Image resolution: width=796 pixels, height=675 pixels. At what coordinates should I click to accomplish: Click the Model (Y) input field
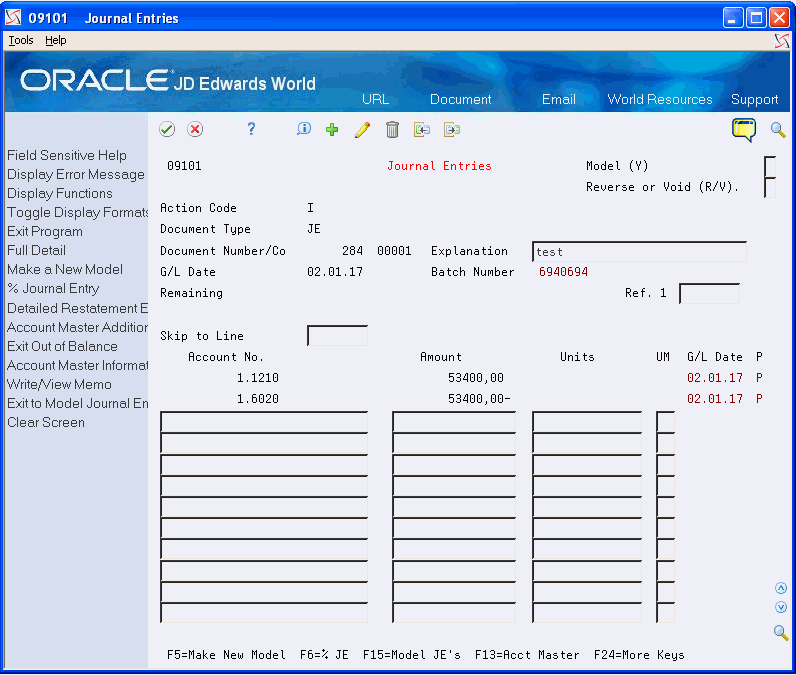770,166
